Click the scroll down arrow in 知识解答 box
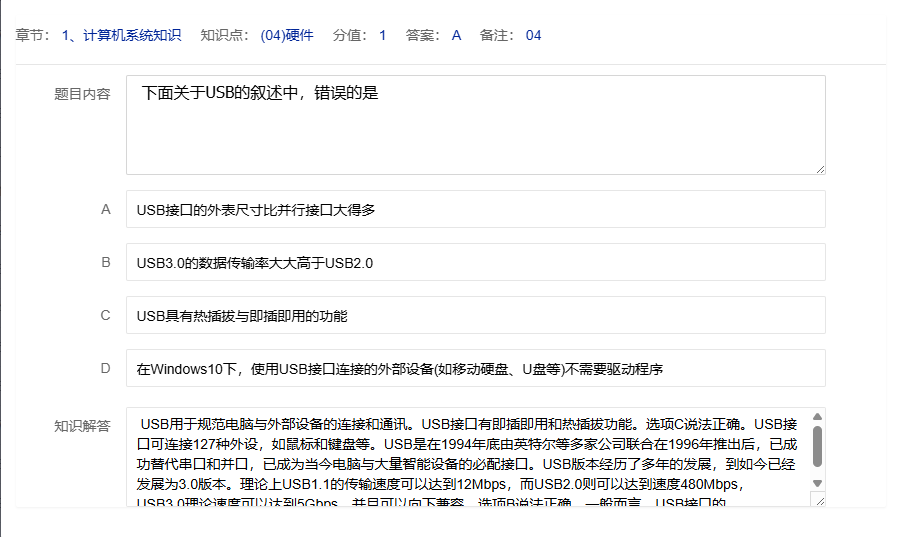The width and height of the screenshot is (900, 537). click(x=817, y=483)
